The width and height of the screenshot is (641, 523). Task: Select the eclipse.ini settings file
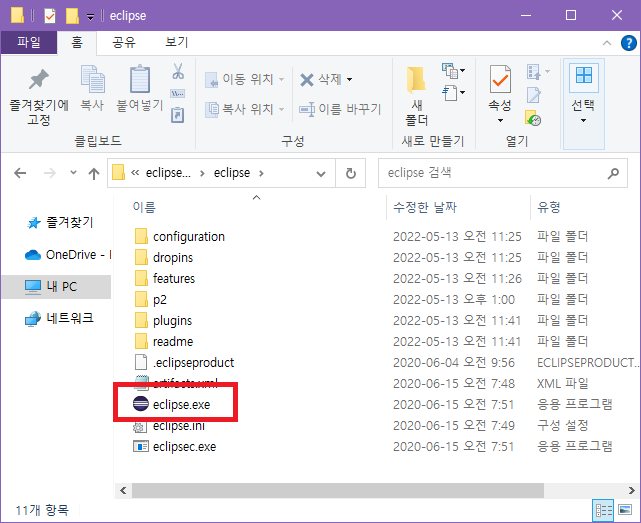178,426
